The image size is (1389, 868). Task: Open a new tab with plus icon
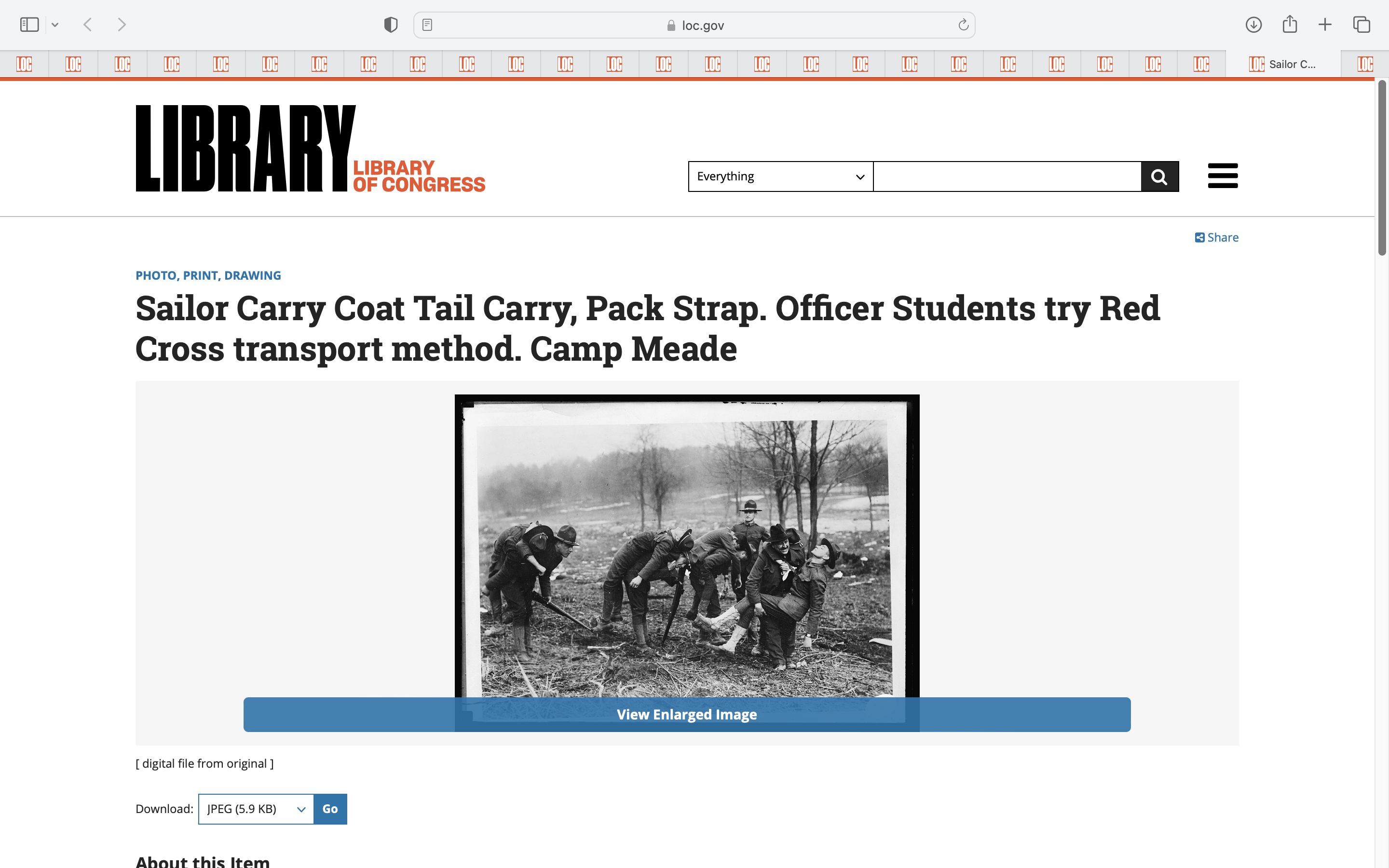1325,25
